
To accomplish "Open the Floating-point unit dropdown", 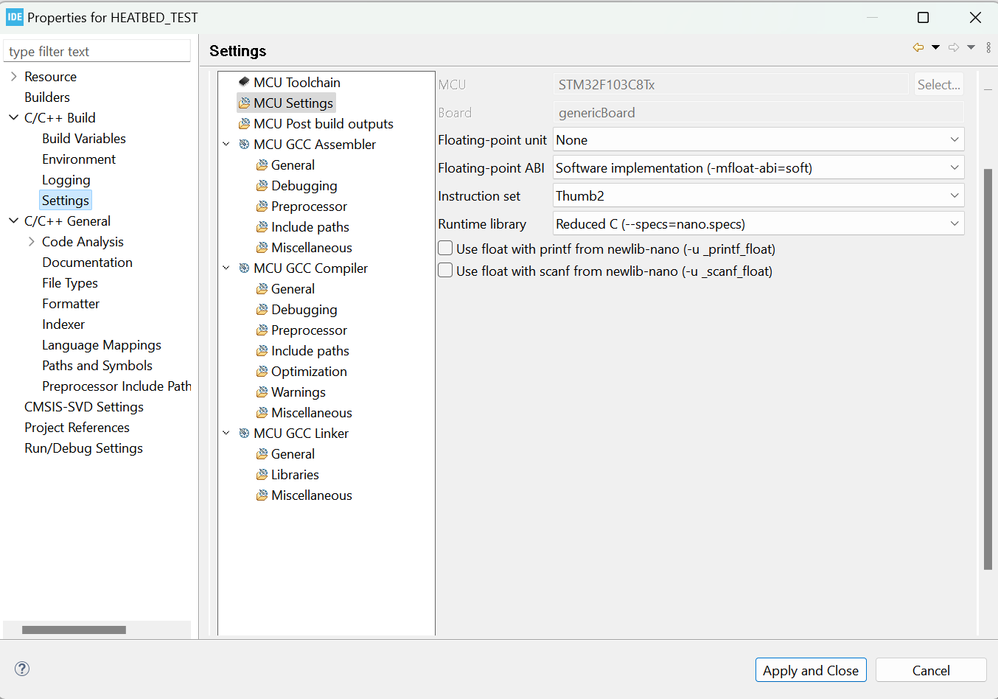I will 758,141.
